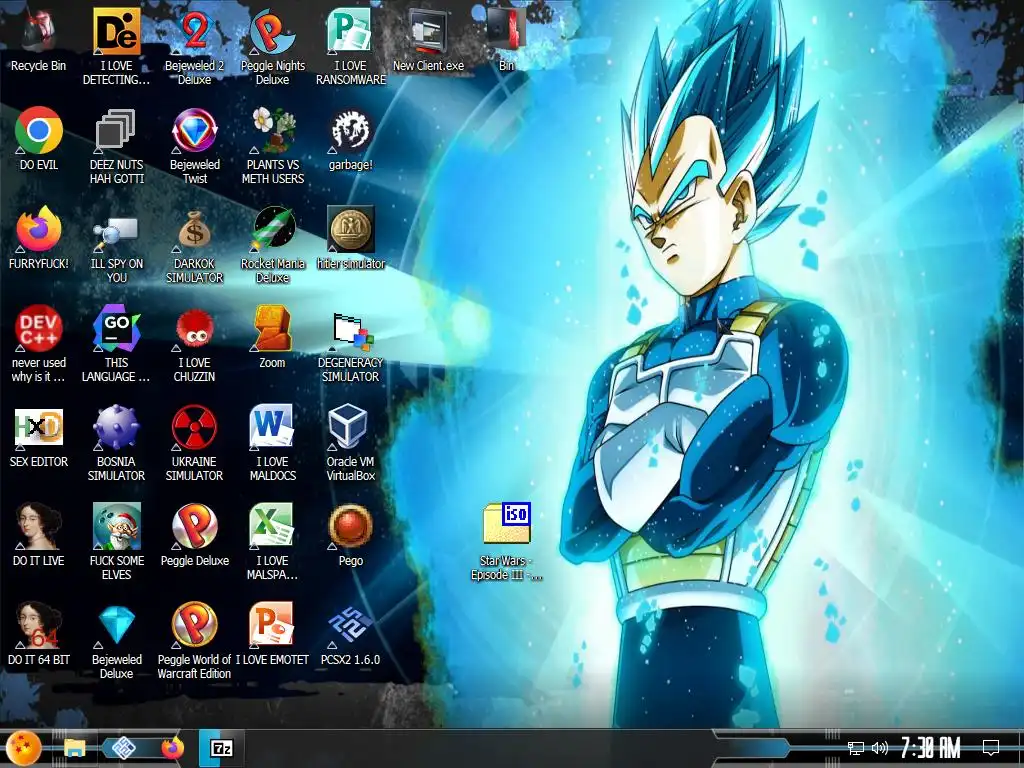Open Word shortcut 'I LOVE MALDOCS'
Viewport: 1024px width, 768px height.
[272, 443]
